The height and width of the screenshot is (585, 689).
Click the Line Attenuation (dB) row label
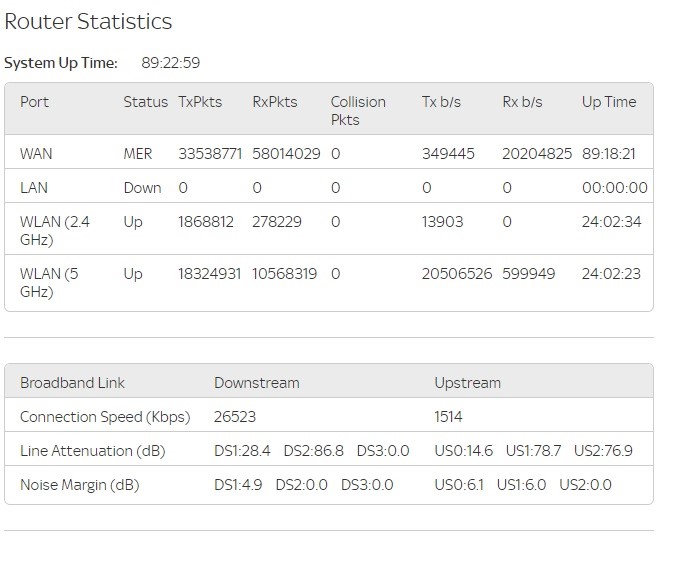(92, 451)
